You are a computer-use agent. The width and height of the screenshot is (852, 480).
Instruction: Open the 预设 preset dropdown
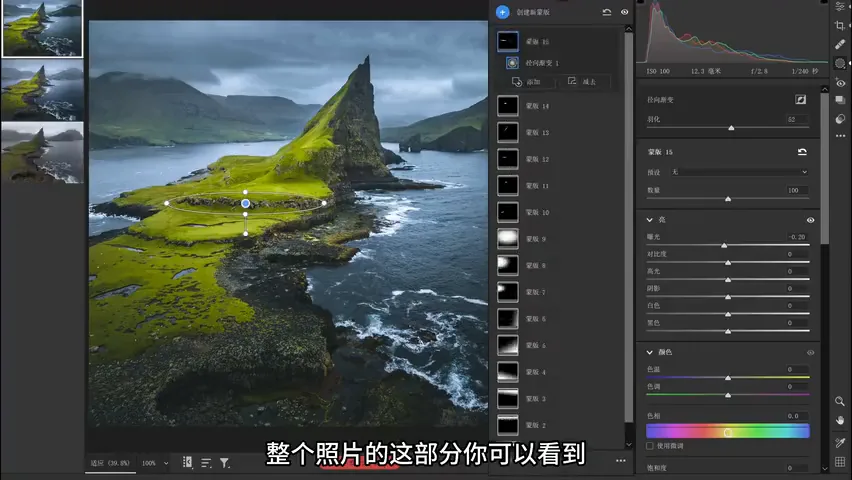click(739, 172)
